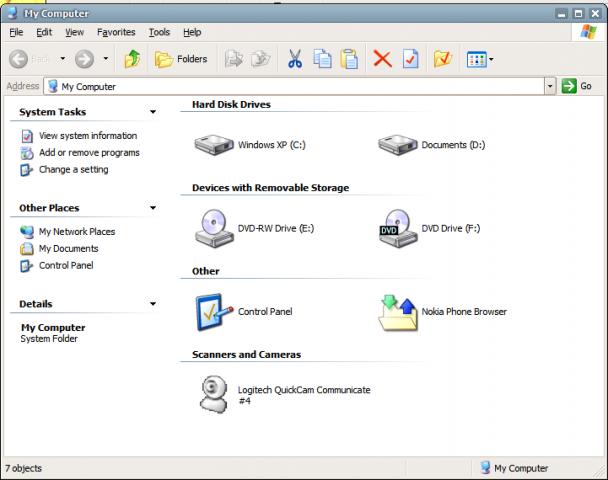Click the Change a setting icon
Screen dimensions: 608x480
27,170
